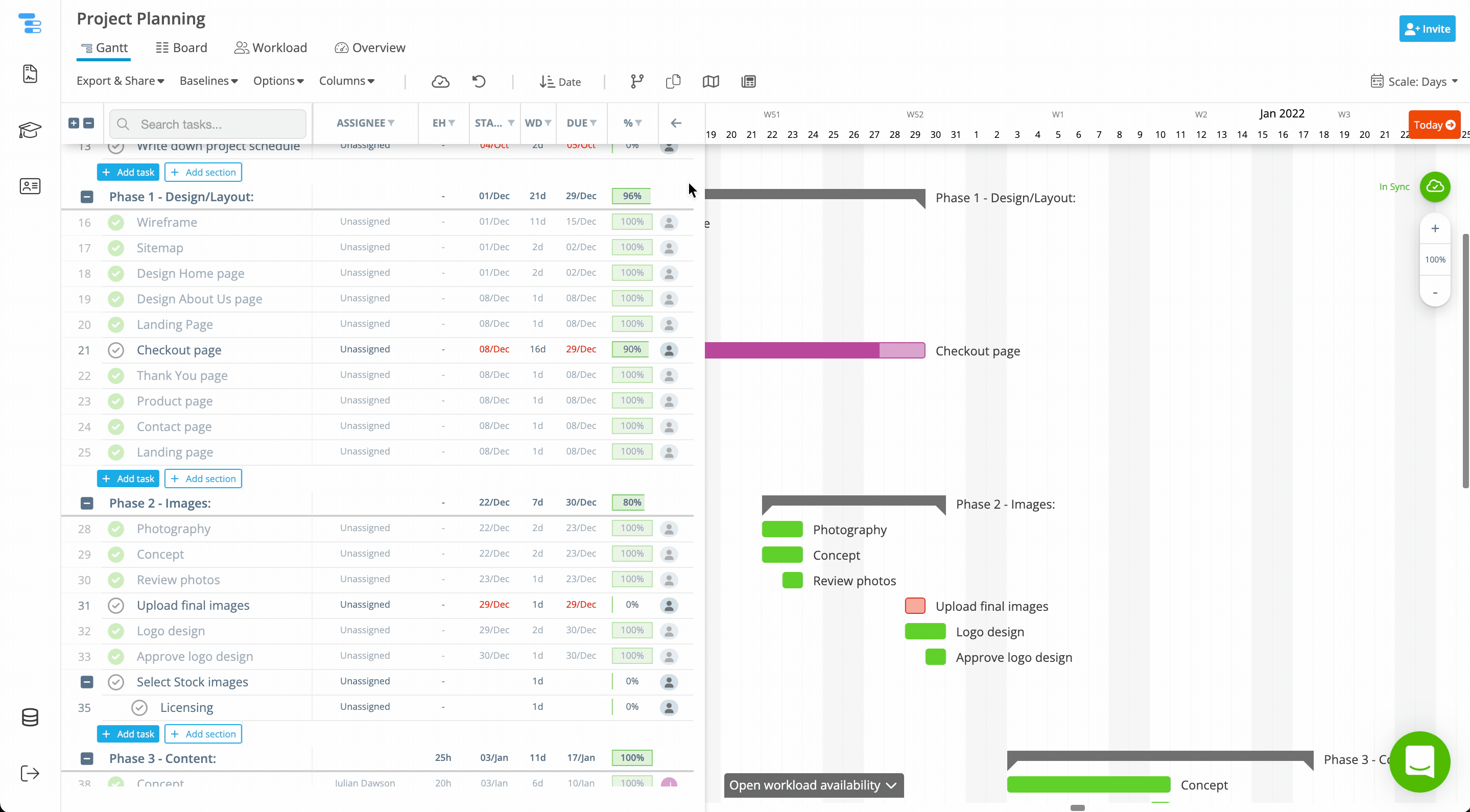The width and height of the screenshot is (1470, 812).
Task: Open the Baselines dropdown
Action: point(208,81)
